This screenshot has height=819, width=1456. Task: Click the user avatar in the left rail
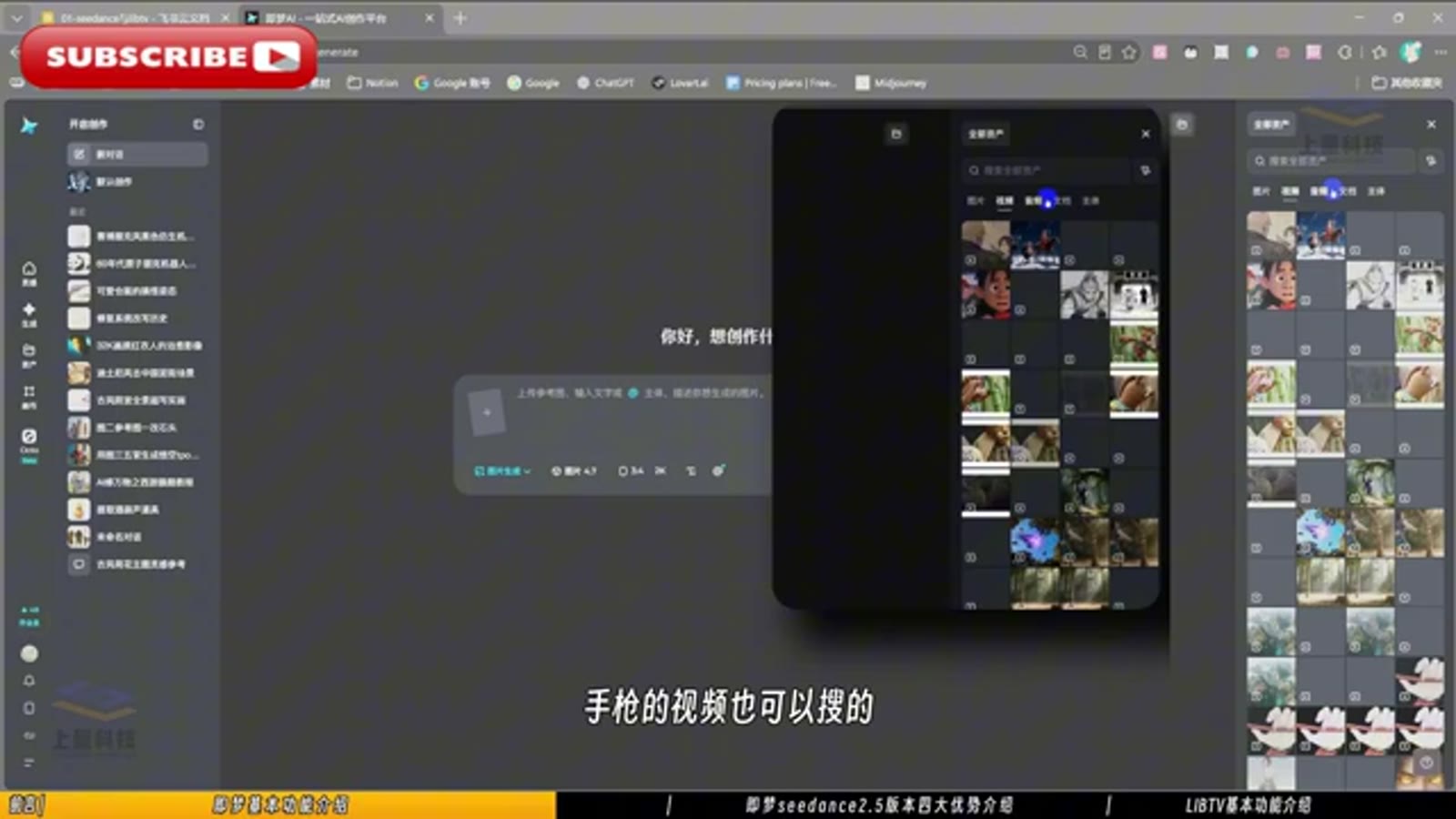coord(29,653)
